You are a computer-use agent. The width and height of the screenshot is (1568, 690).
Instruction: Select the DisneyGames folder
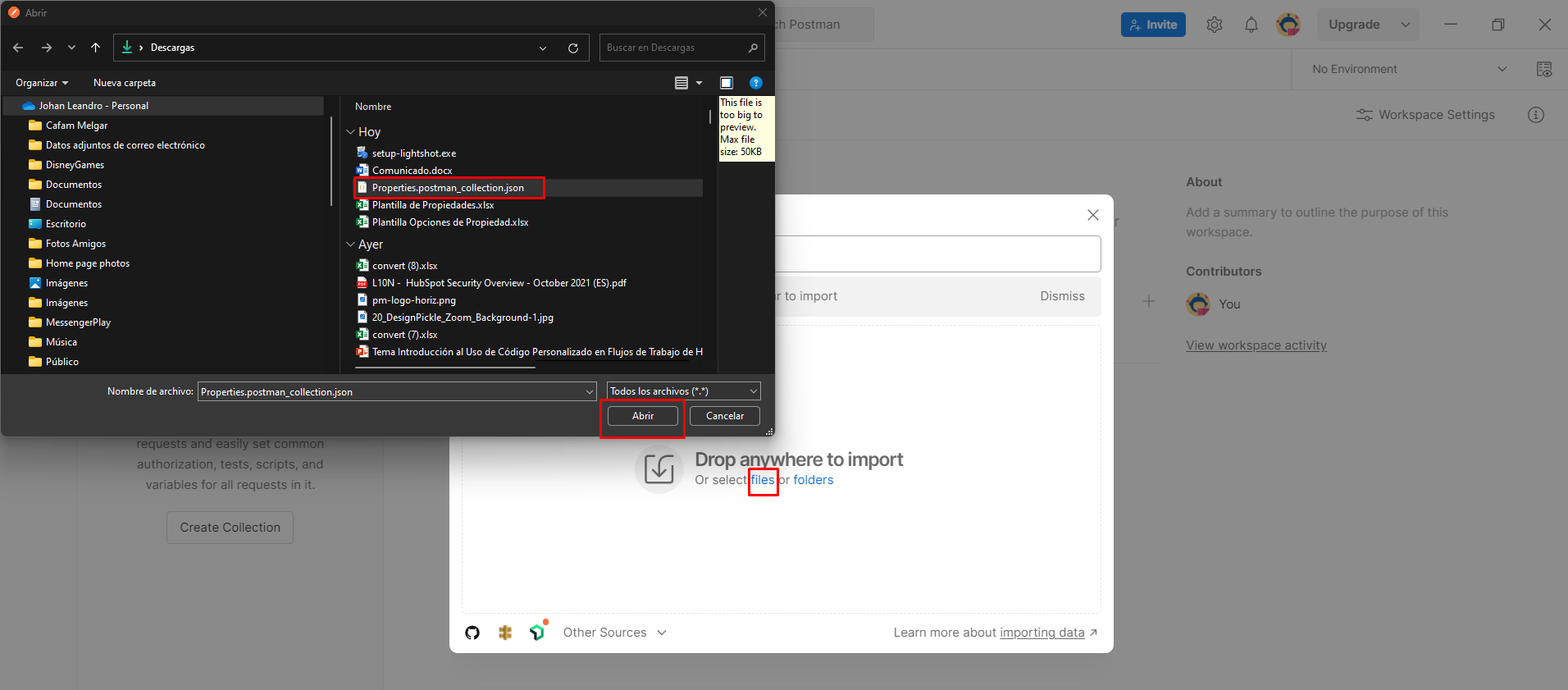pyautogui.click(x=75, y=165)
